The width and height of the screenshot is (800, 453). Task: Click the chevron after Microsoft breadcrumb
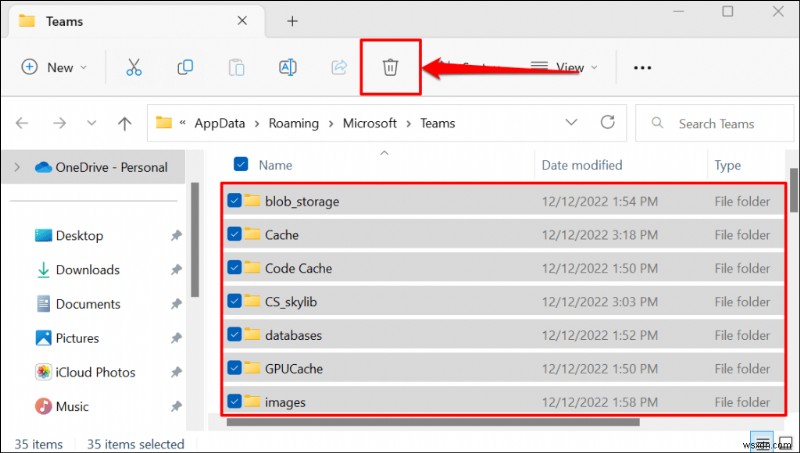click(409, 123)
